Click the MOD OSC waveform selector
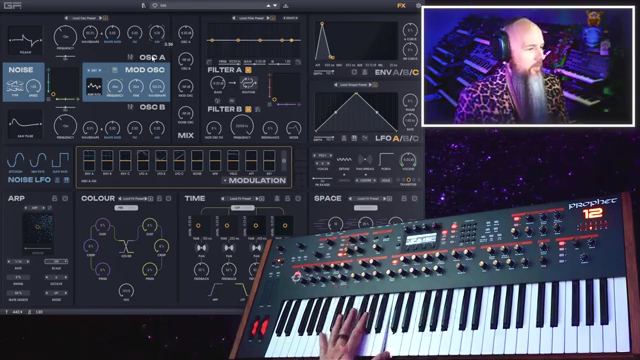 click(94, 86)
